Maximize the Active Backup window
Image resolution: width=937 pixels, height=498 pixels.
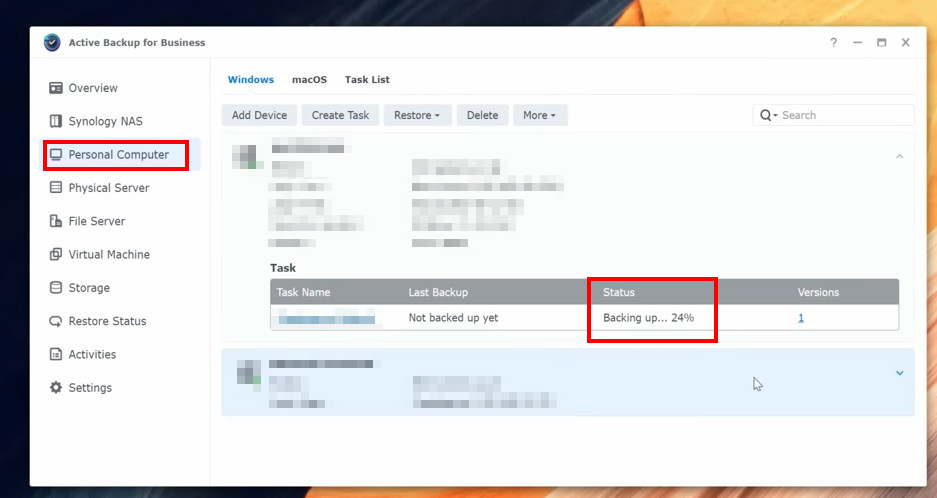pyautogui.click(x=881, y=42)
